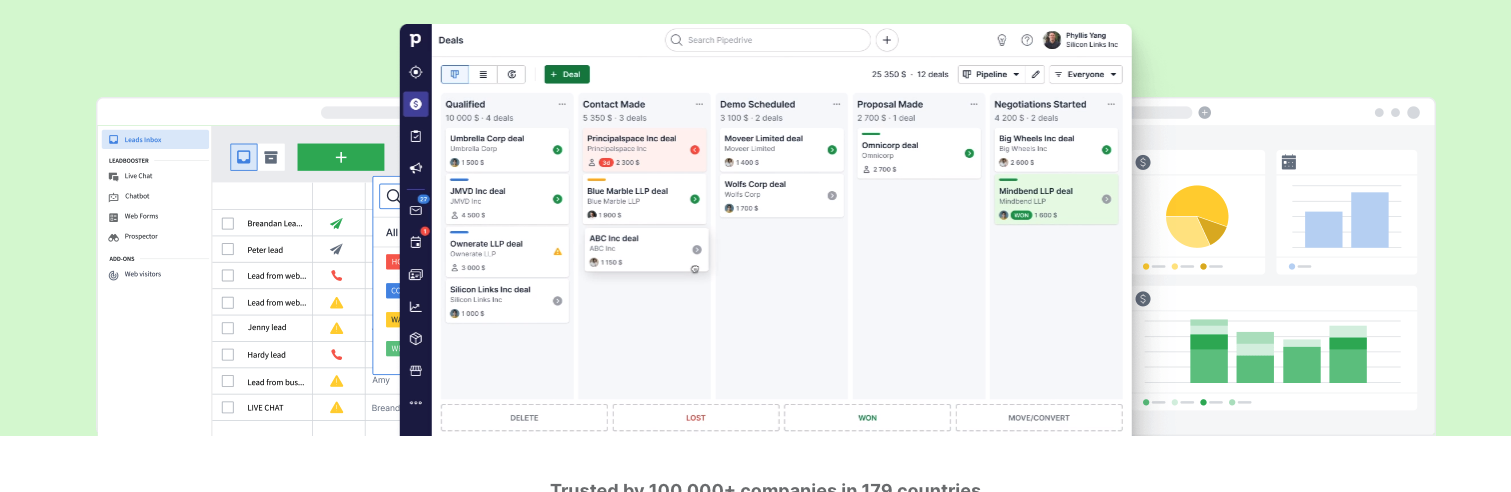Select Leads Inbox in leads window

click(x=155, y=140)
